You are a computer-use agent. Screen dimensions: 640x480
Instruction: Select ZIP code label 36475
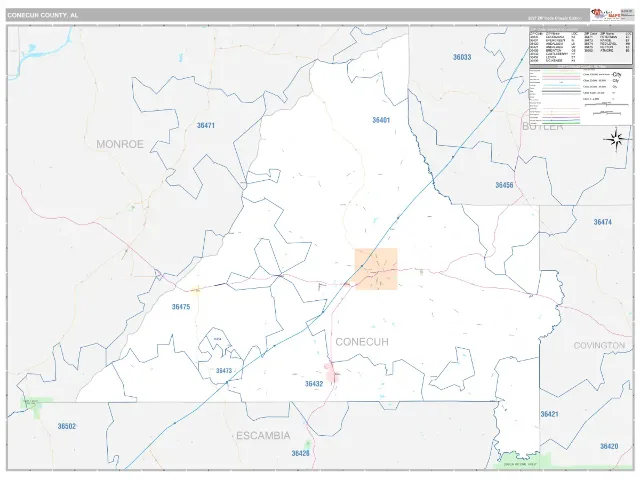click(181, 307)
